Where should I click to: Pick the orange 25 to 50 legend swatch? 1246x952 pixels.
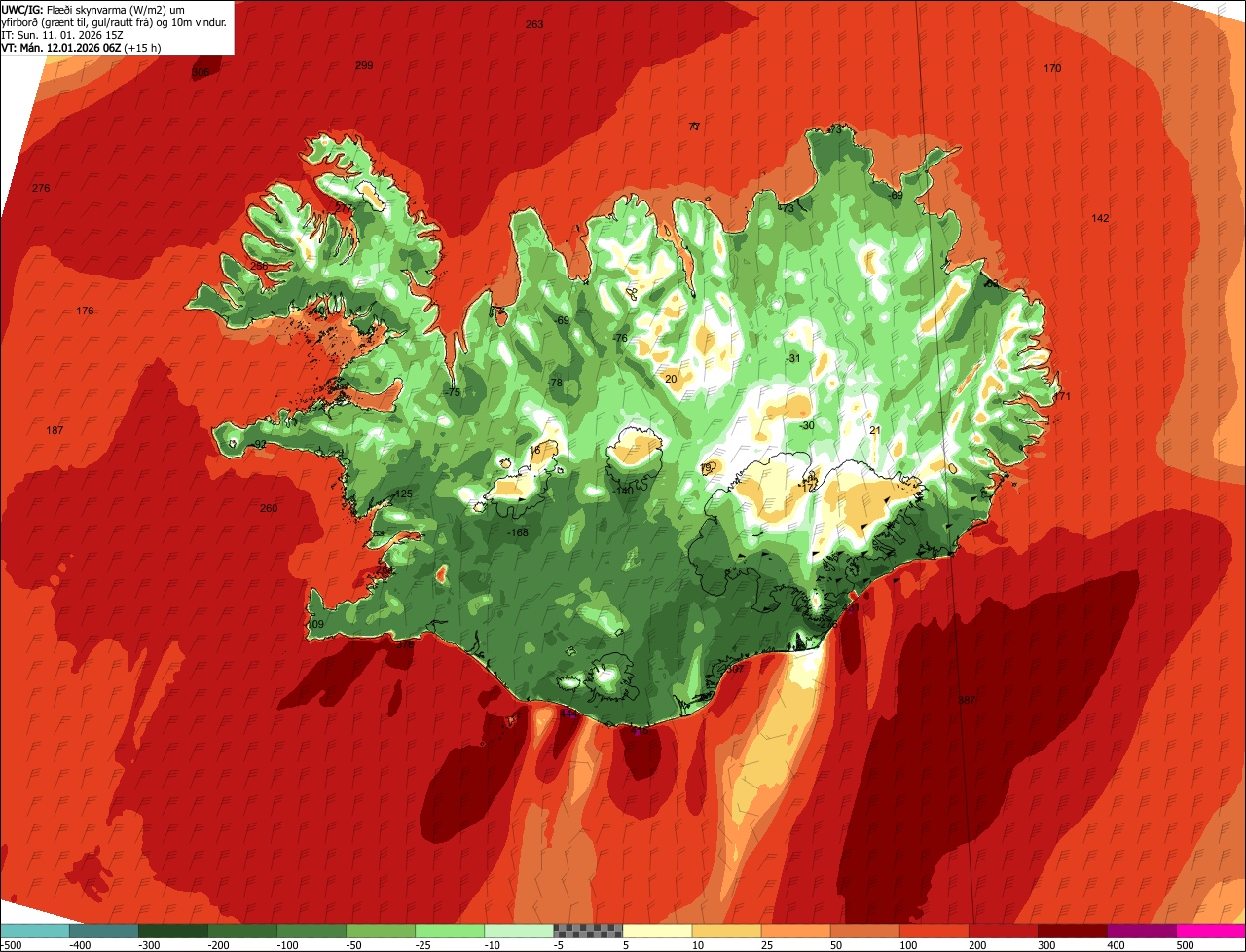coord(795,931)
